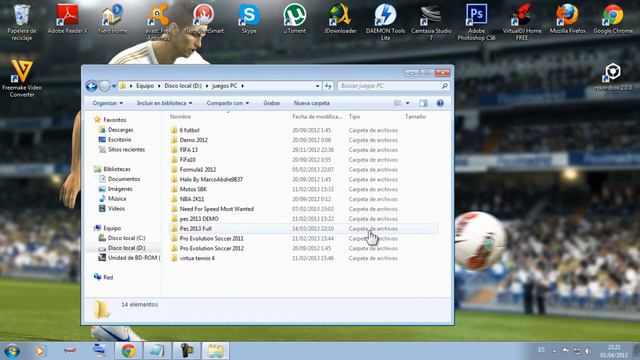Open rekordbox desktop shortcut
This screenshot has height=360, width=640.
click(x=613, y=77)
